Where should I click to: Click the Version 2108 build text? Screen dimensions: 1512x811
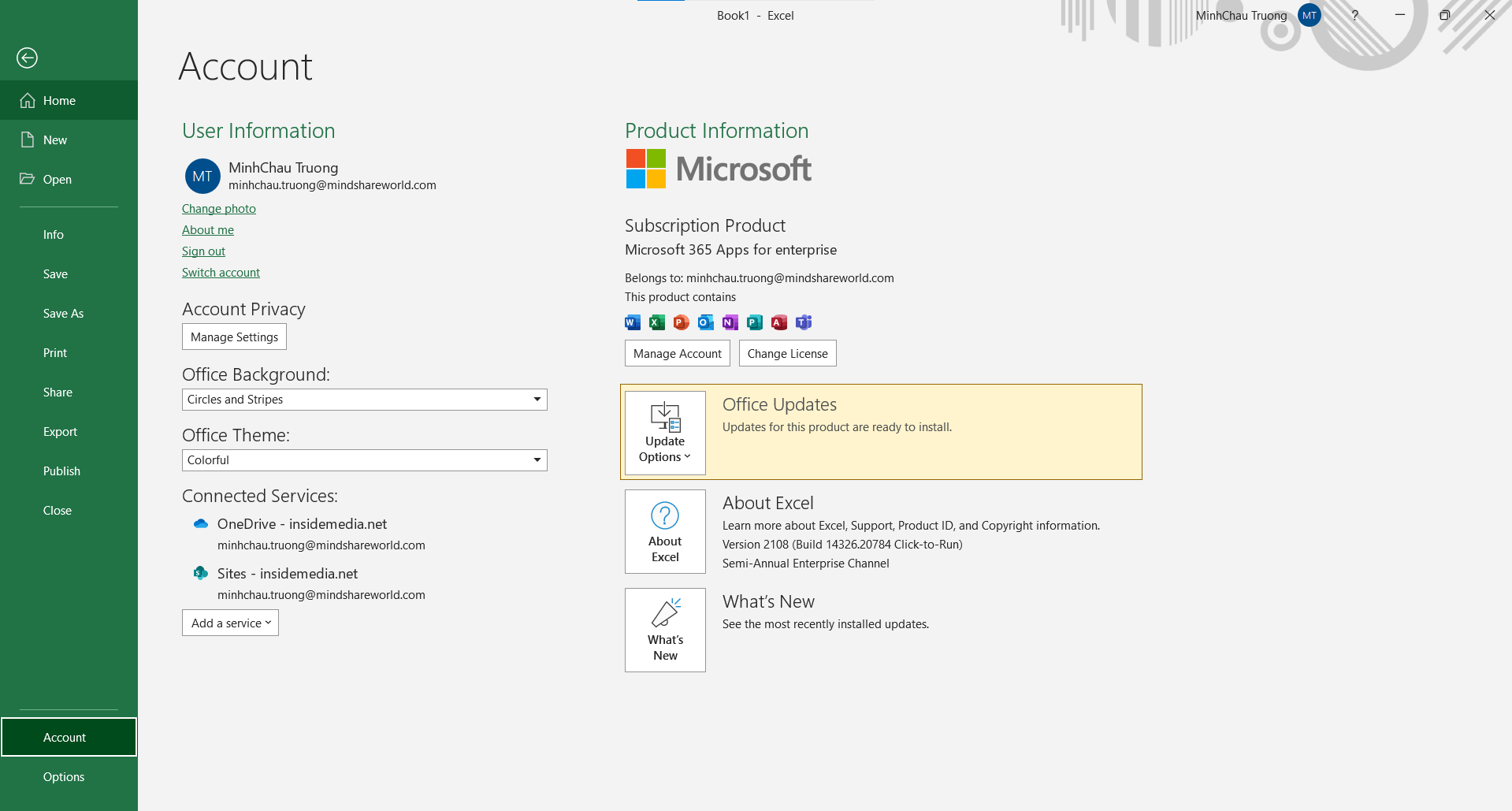842,544
